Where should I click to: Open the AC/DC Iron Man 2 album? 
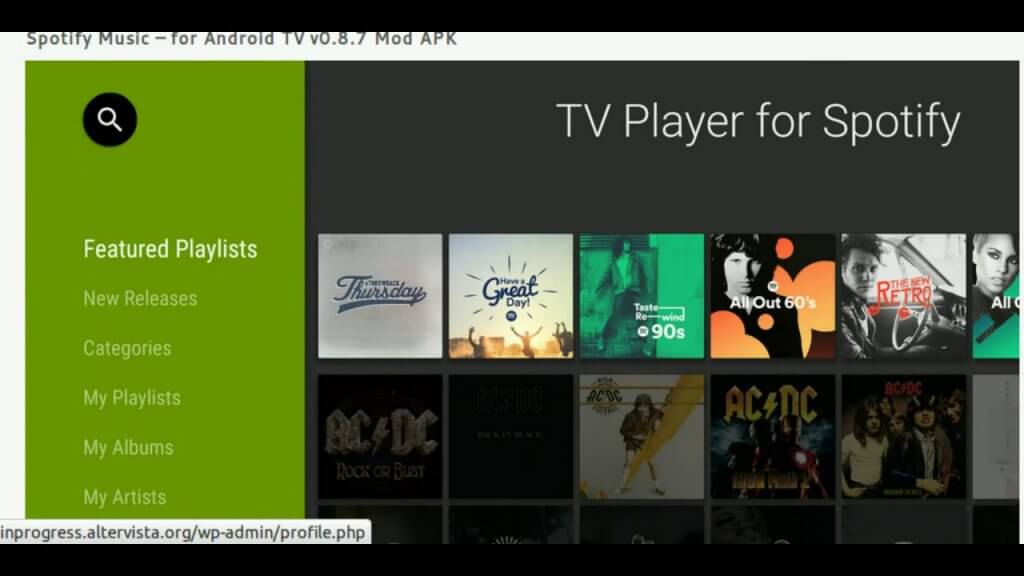pos(773,436)
